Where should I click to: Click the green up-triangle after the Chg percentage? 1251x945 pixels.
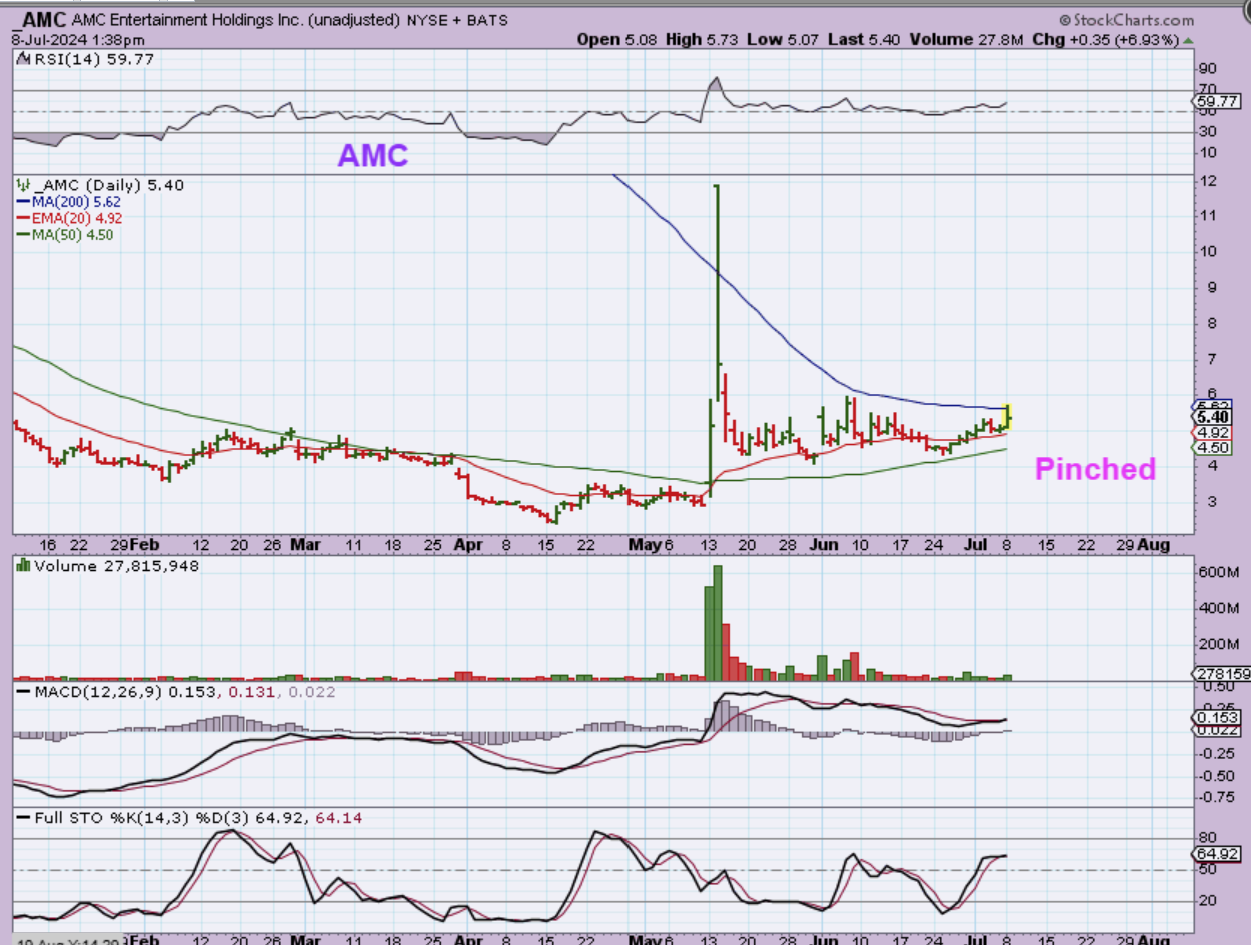point(1188,40)
